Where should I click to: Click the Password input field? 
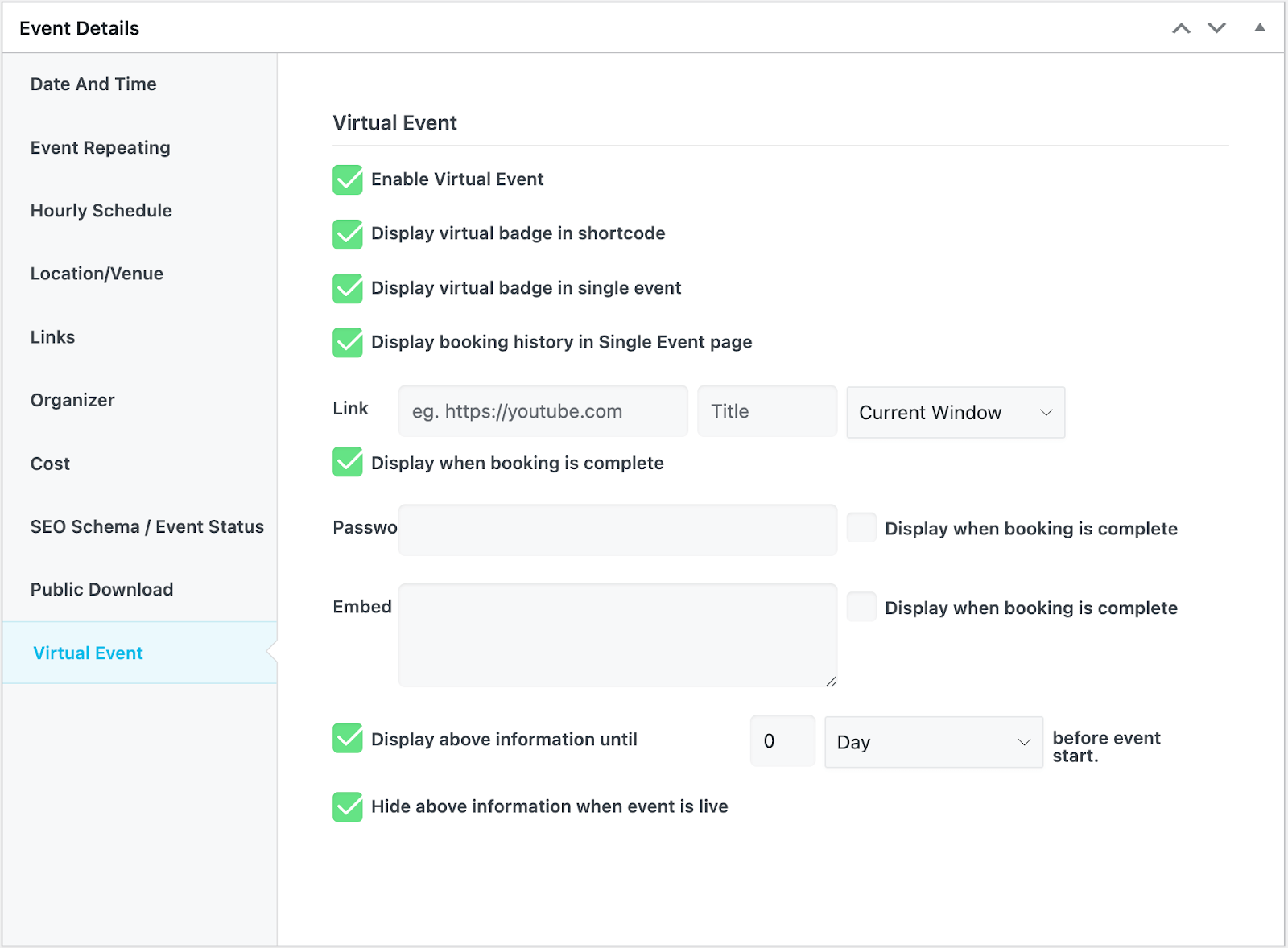click(618, 530)
